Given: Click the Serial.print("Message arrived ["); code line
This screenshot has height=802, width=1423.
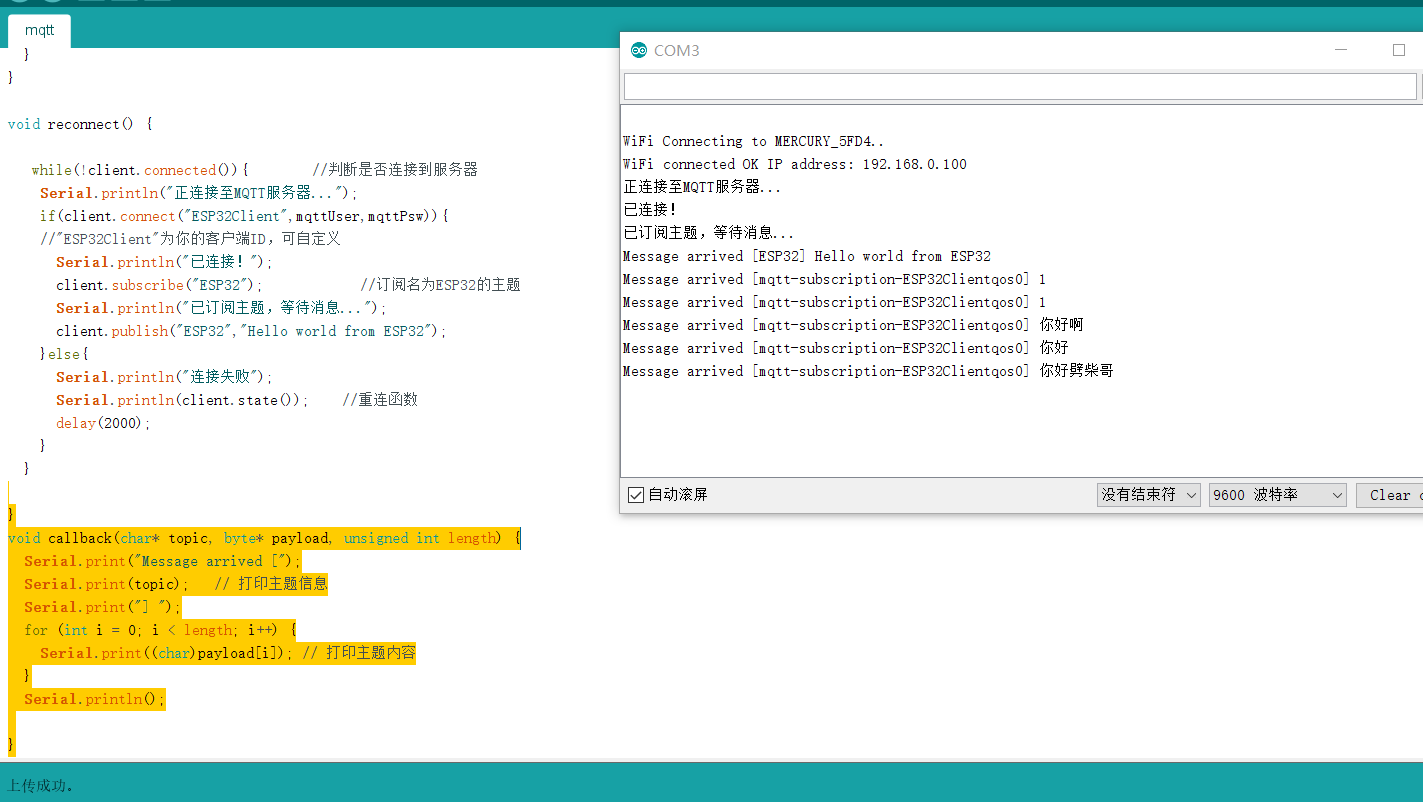Looking at the screenshot, I should pos(162,561).
